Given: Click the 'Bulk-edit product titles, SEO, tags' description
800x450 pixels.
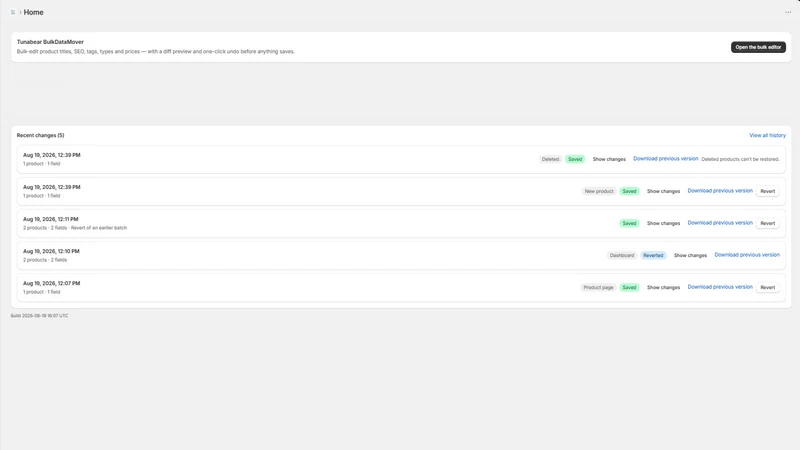Looking at the screenshot, I should pyautogui.click(x=156, y=52).
